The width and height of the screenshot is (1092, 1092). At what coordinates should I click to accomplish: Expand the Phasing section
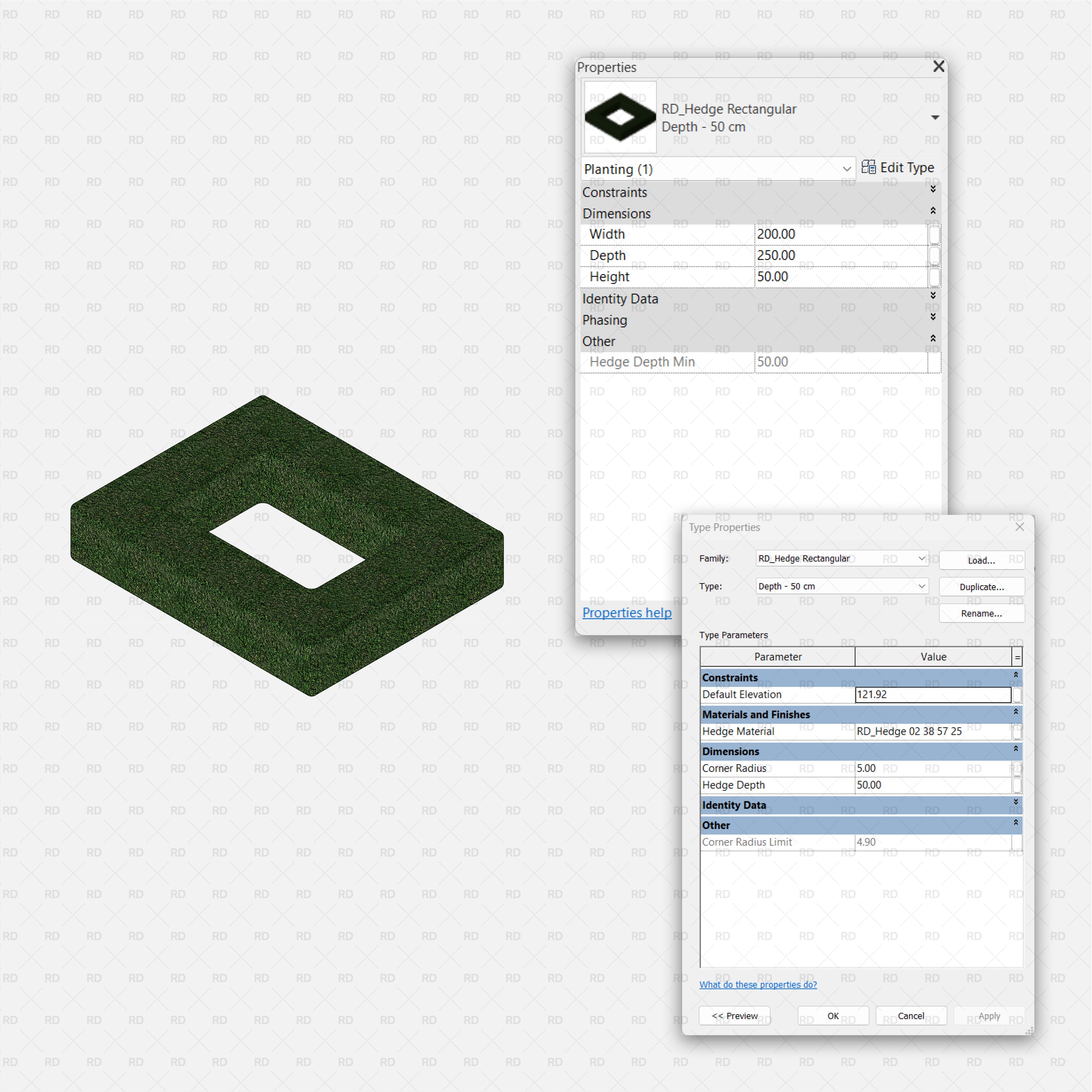[x=933, y=317]
